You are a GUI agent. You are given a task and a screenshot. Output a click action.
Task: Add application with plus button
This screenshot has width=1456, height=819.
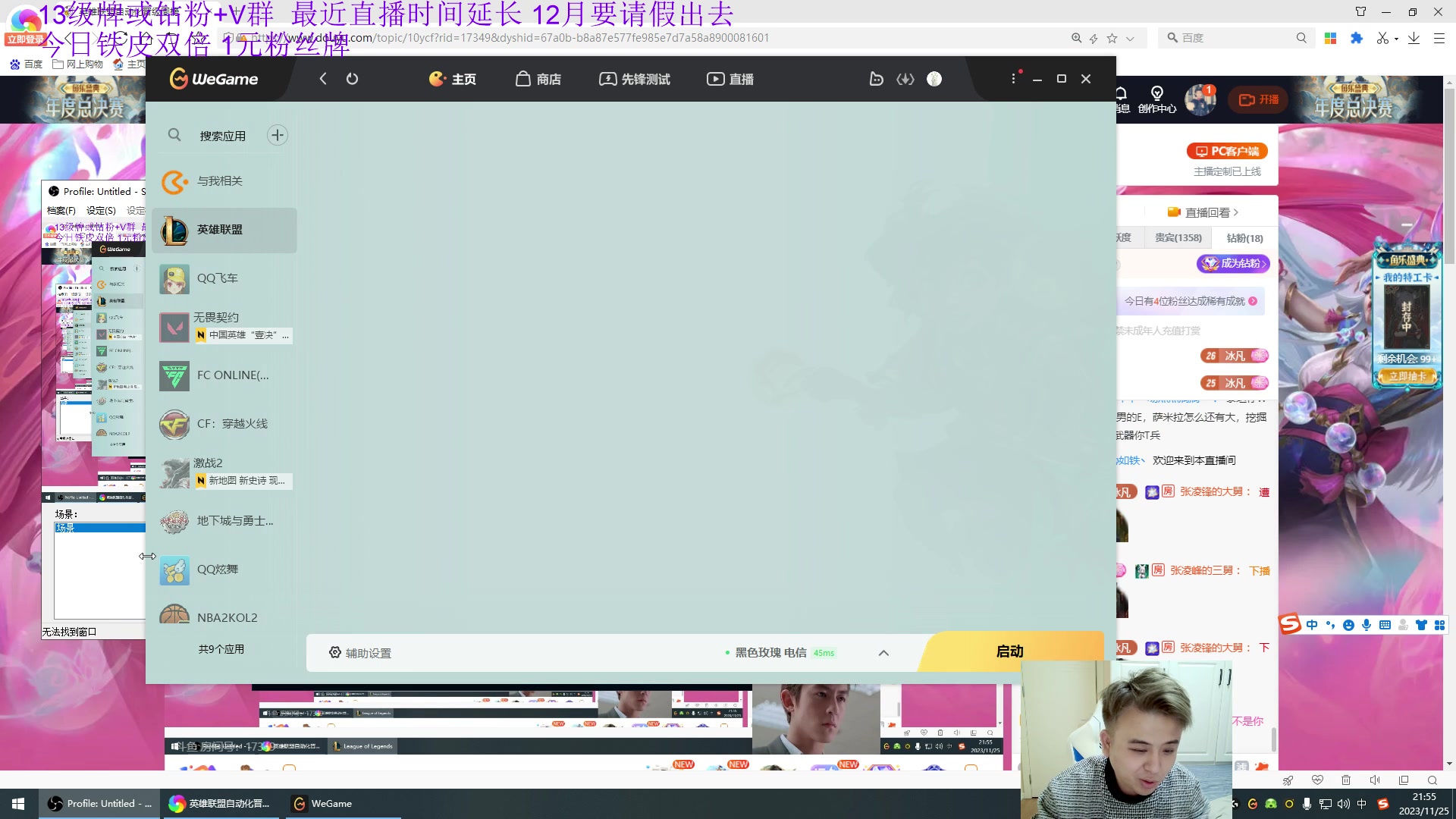coord(278,135)
